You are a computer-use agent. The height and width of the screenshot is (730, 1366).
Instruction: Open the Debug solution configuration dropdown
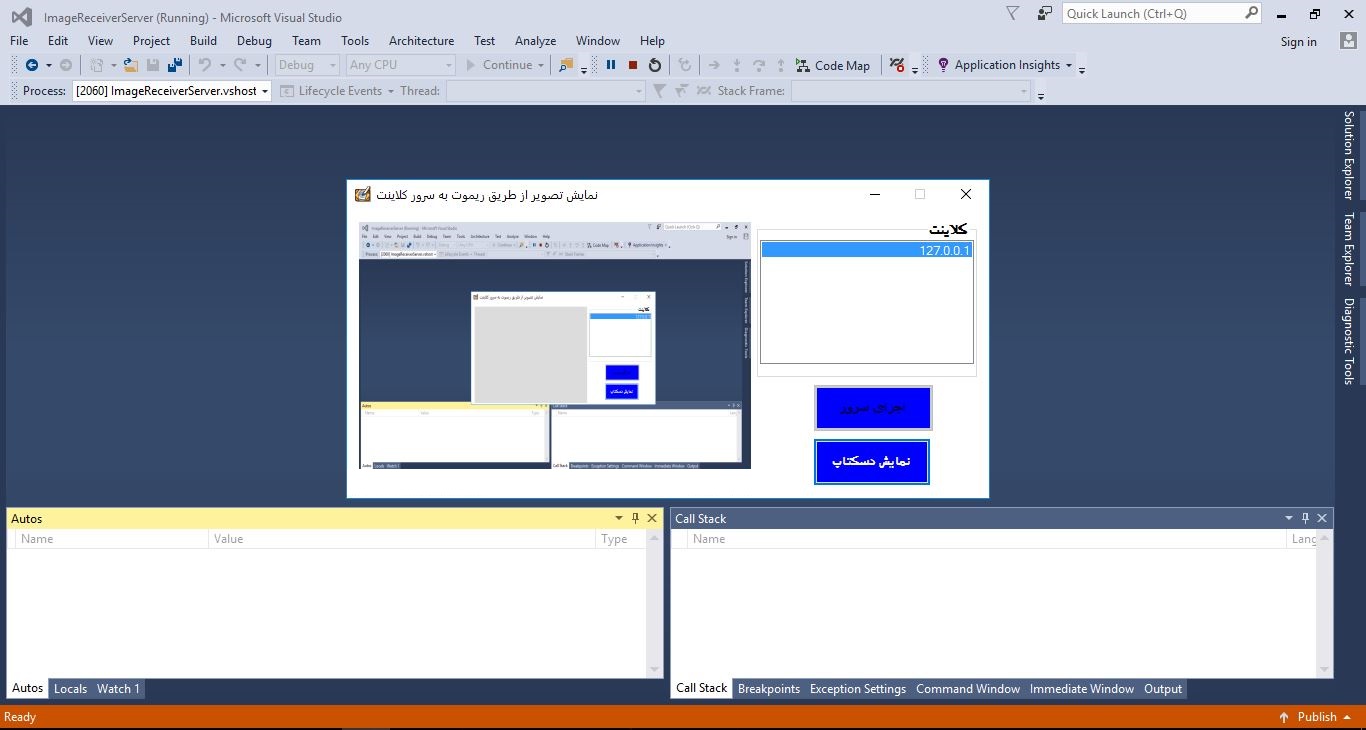(x=334, y=64)
